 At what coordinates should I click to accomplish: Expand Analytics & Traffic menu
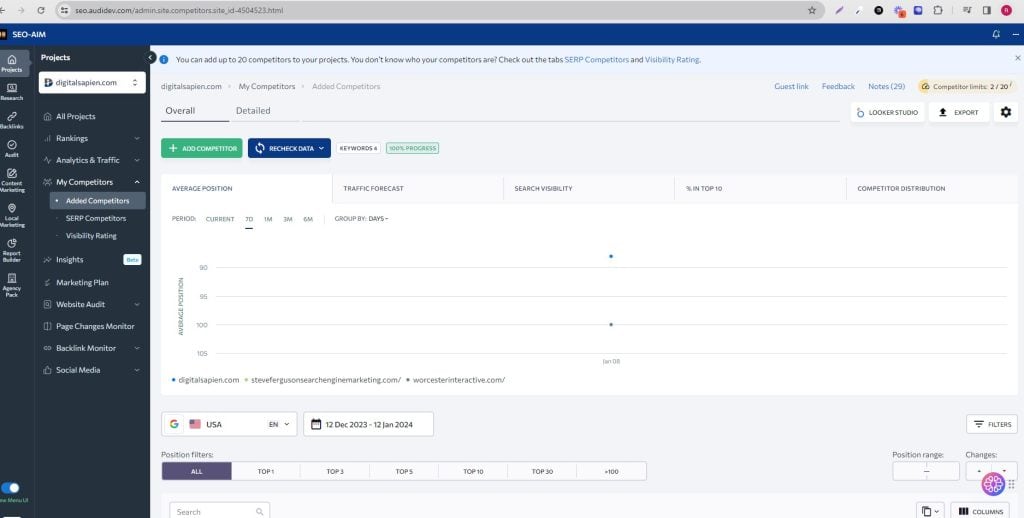coord(91,160)
